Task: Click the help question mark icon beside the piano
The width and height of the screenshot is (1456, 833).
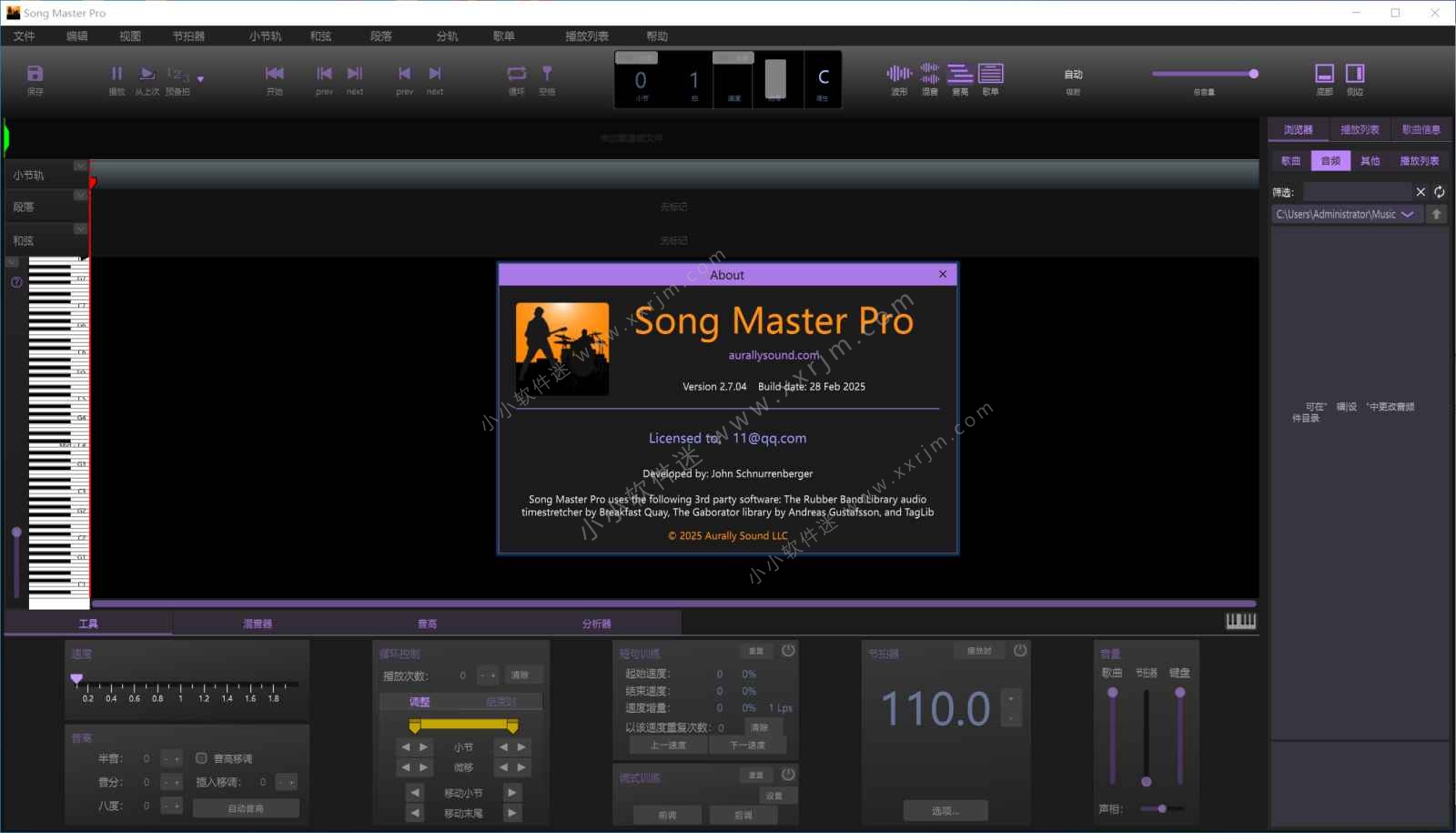Action: (x=16, y=282)
